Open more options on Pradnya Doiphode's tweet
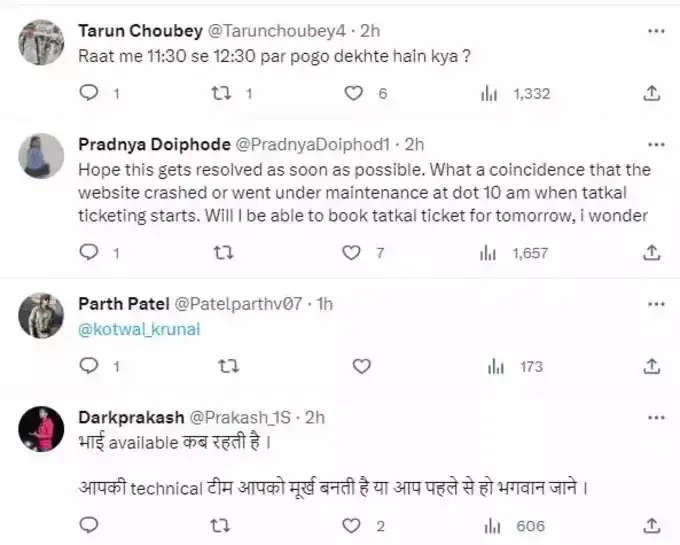This screenshot has height=545, width=680. [656, 145]
